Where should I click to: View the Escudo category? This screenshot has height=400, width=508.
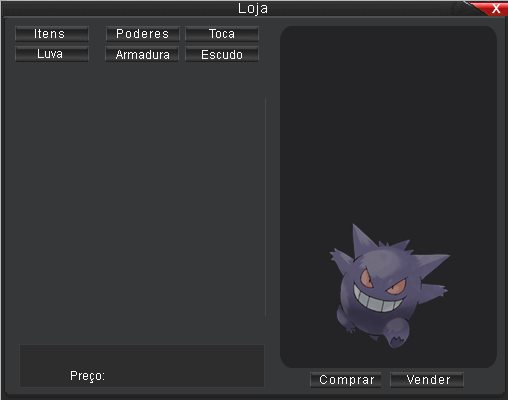222,54
